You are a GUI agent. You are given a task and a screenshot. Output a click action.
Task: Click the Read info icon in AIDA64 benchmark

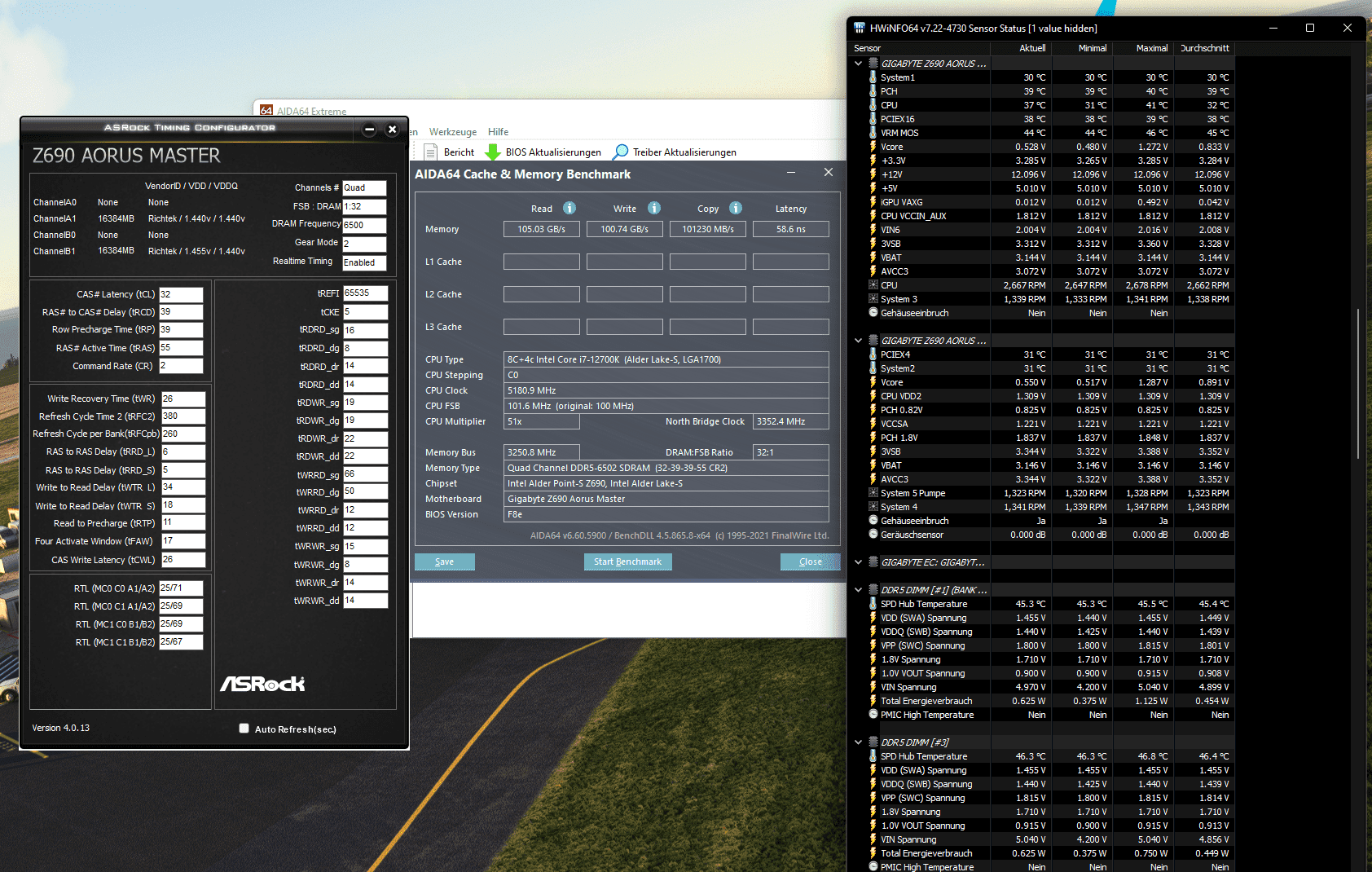click(569, 208)
